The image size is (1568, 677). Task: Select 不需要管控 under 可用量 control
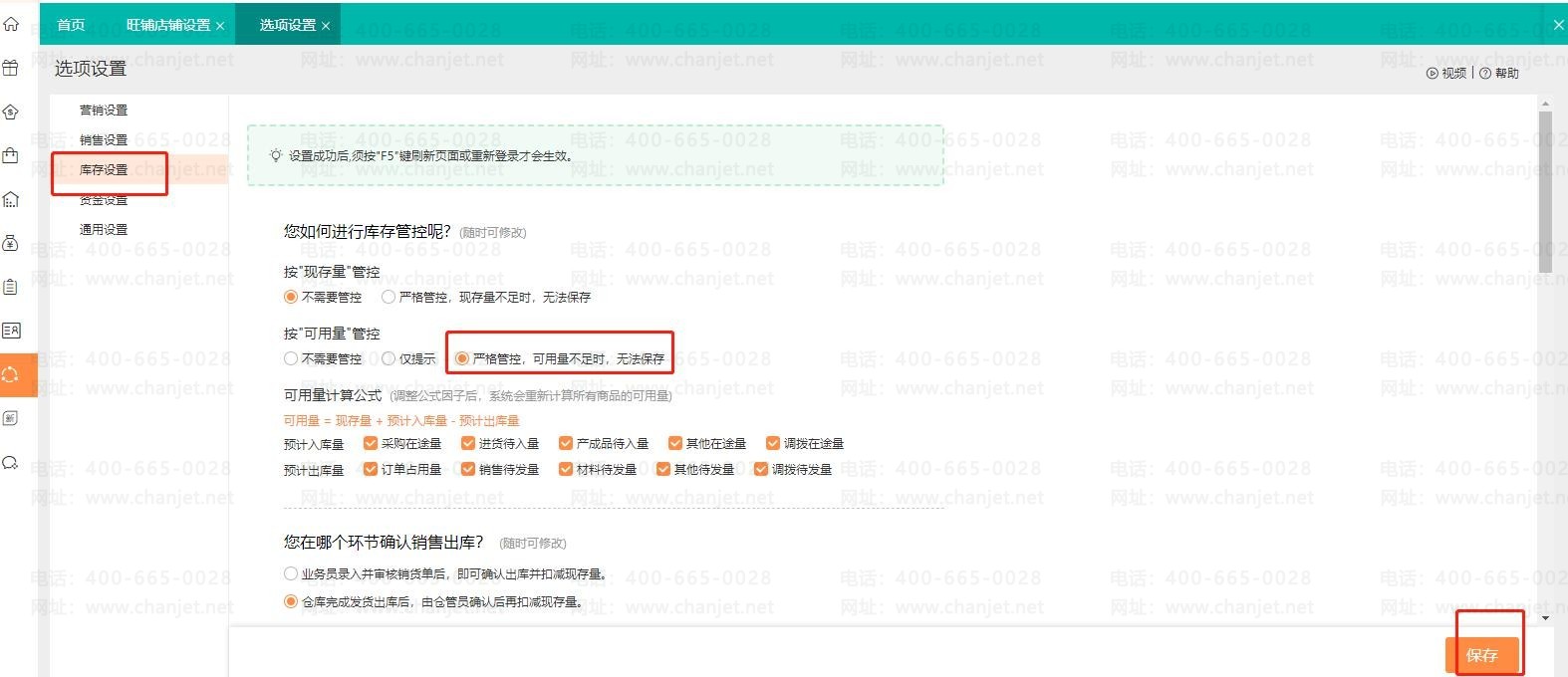tap(291, 358)
